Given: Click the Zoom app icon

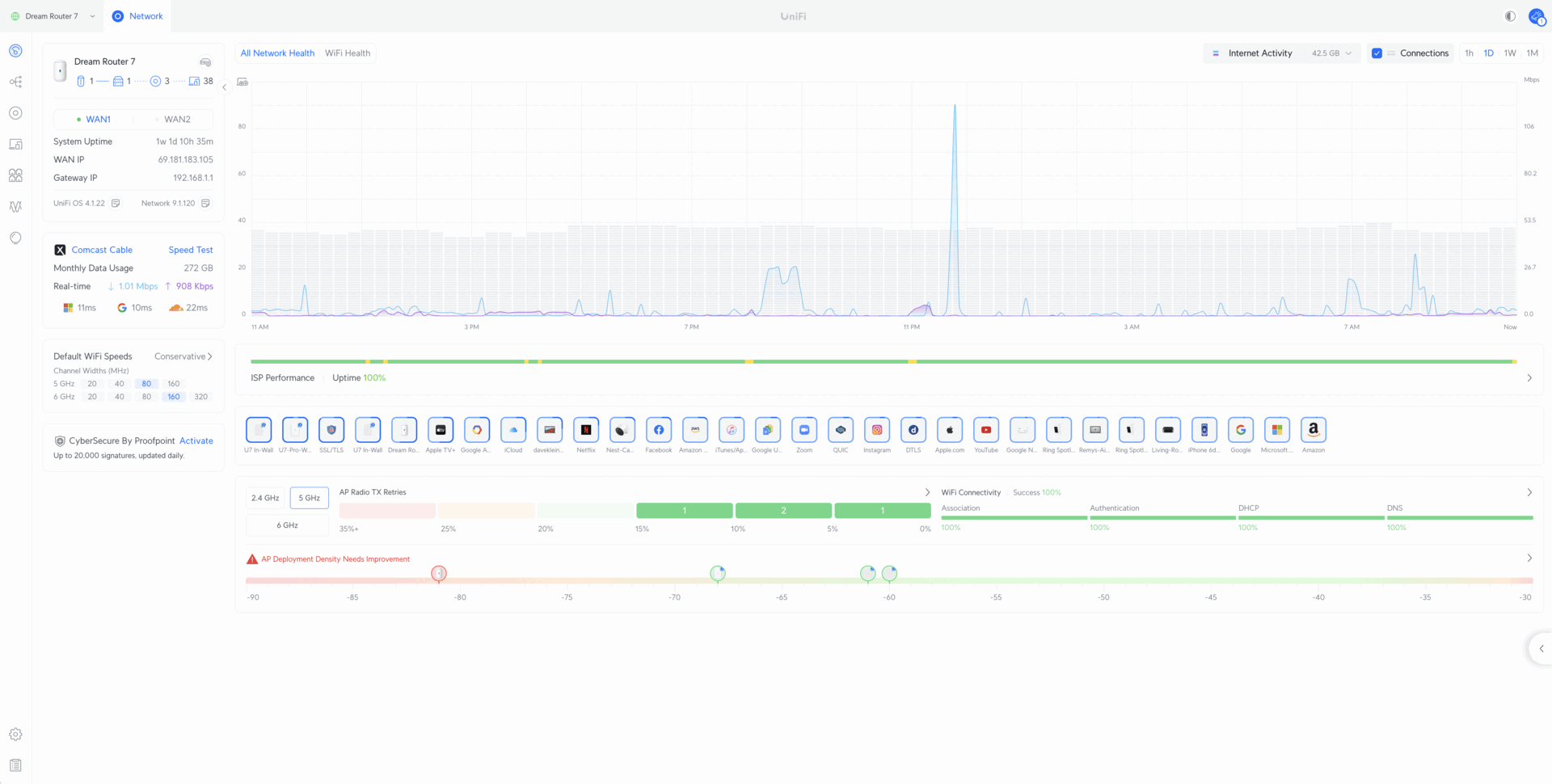Looking at the screenshot, I should tap(804, 430).
